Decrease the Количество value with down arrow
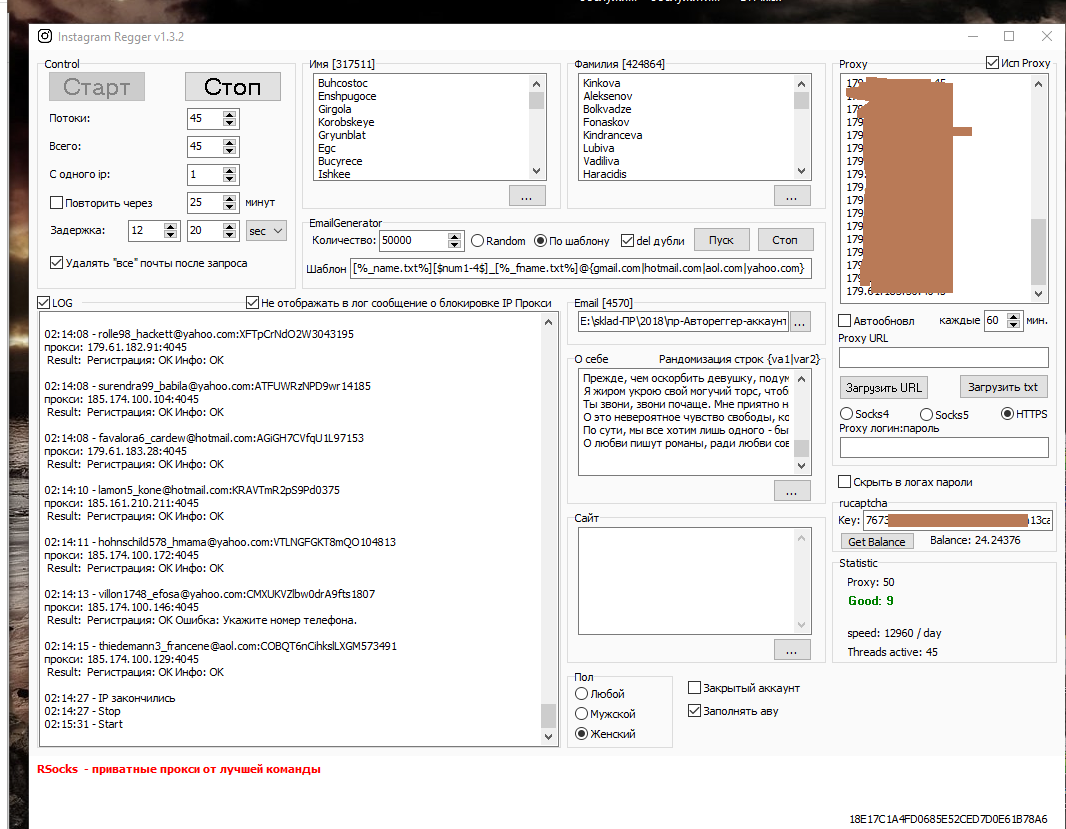This screenshot has width=1066, height=829. 455,245
